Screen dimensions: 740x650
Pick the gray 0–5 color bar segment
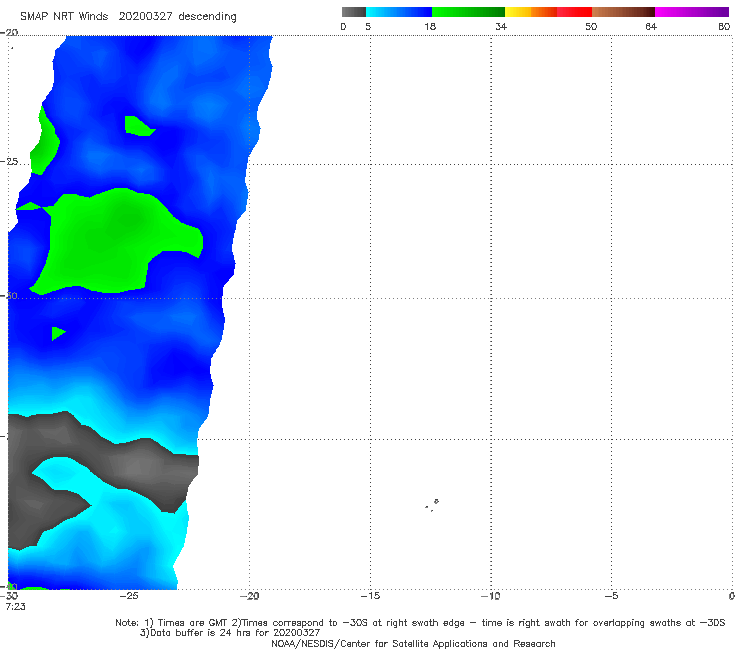353,12
